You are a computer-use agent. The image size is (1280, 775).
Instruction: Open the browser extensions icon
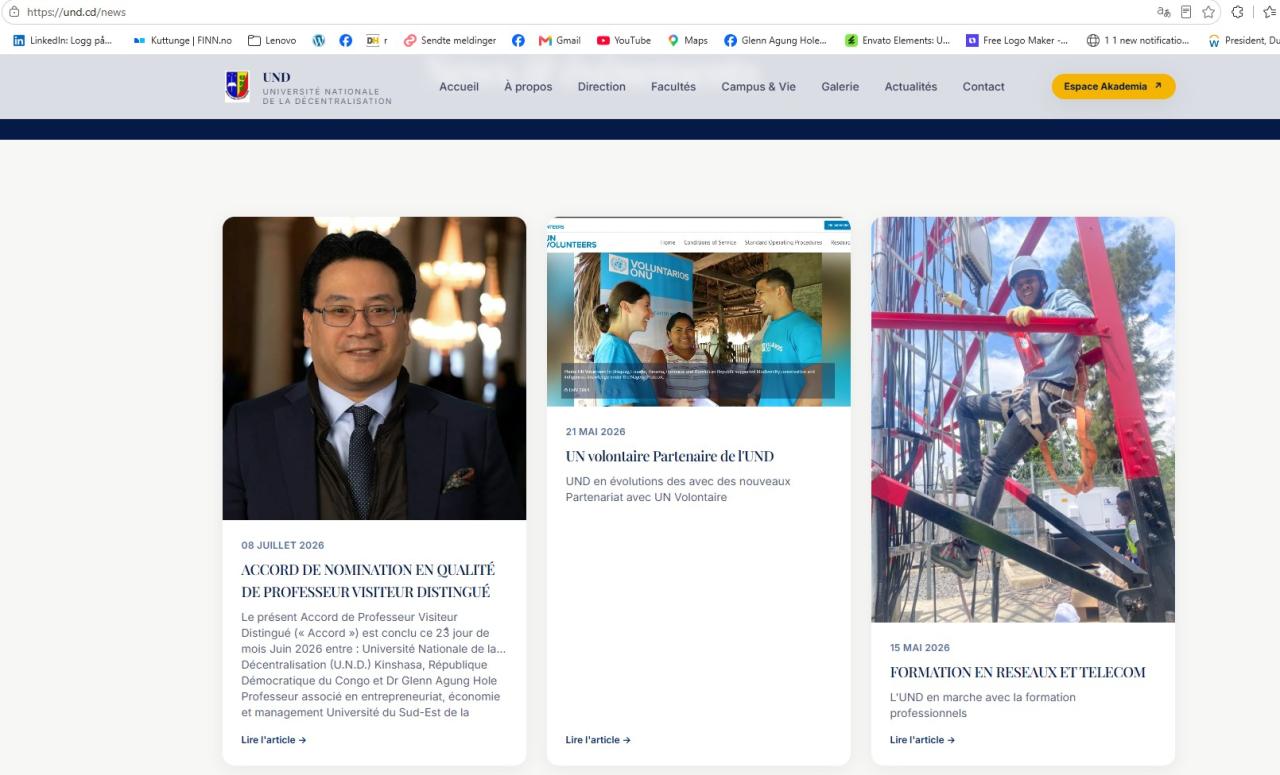1237,12
